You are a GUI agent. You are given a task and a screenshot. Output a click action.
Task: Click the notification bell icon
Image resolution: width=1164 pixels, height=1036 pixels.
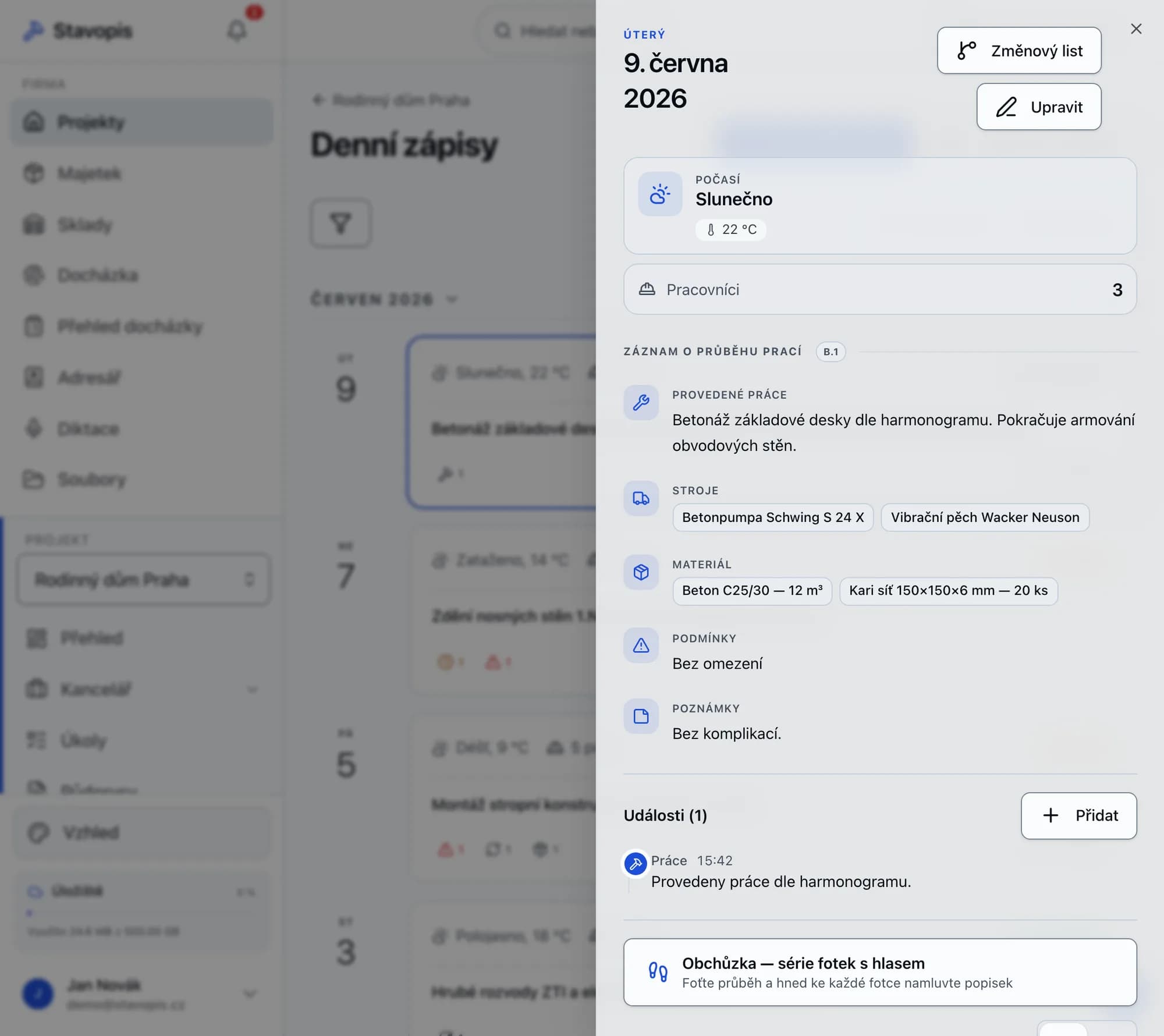coord(236,30)
